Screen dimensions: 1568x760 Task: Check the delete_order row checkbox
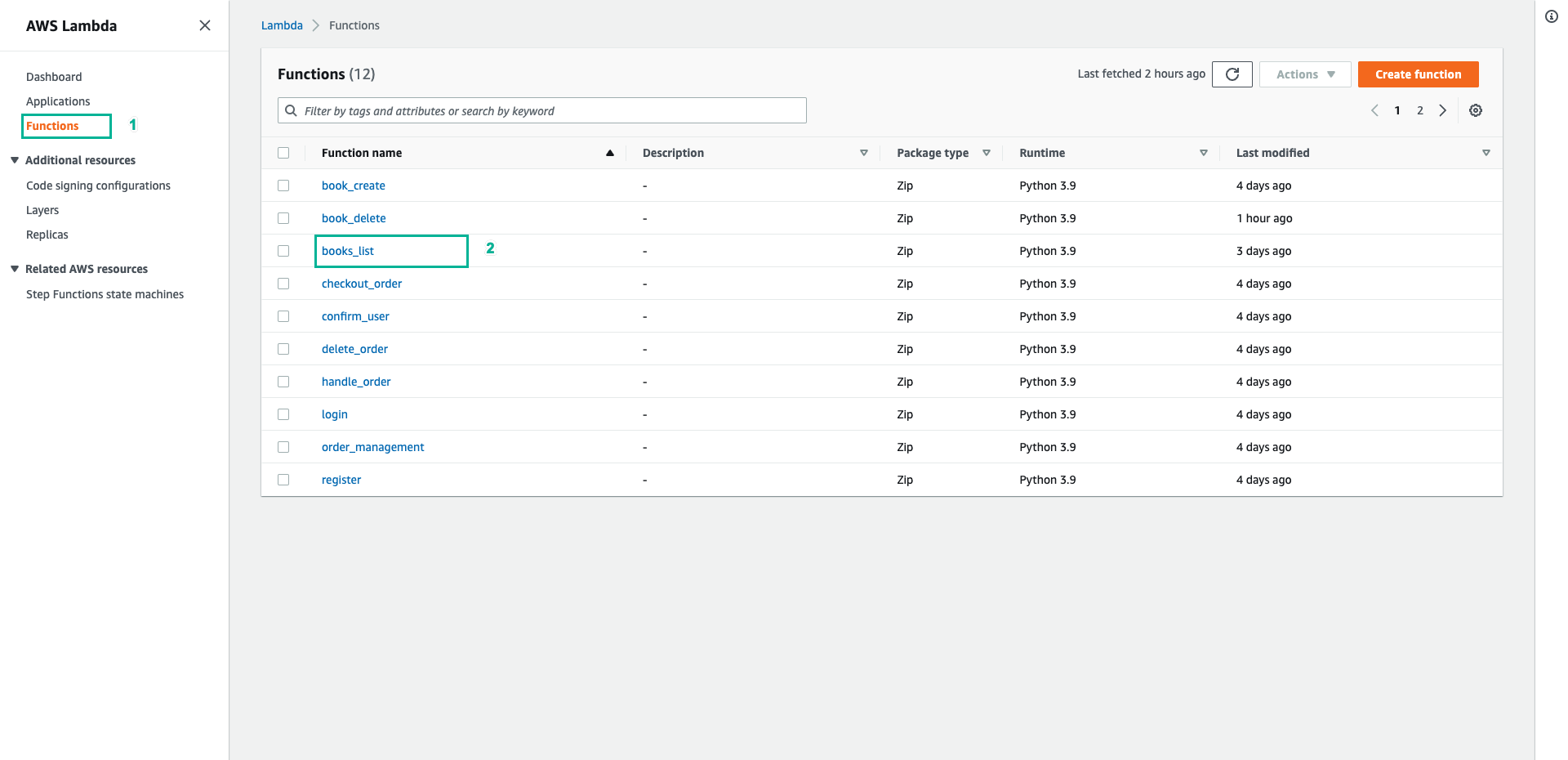283,349
